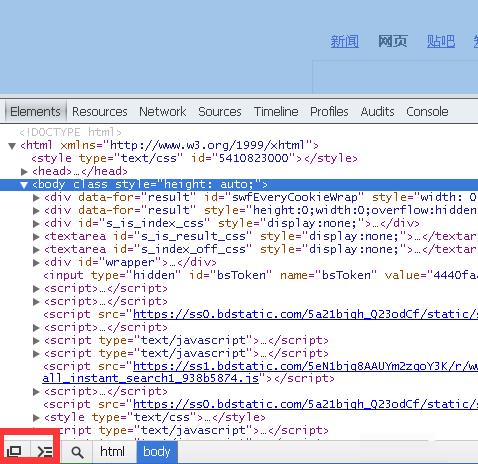
Task: Open the Elements tab
Action: [x=35, y=111]
